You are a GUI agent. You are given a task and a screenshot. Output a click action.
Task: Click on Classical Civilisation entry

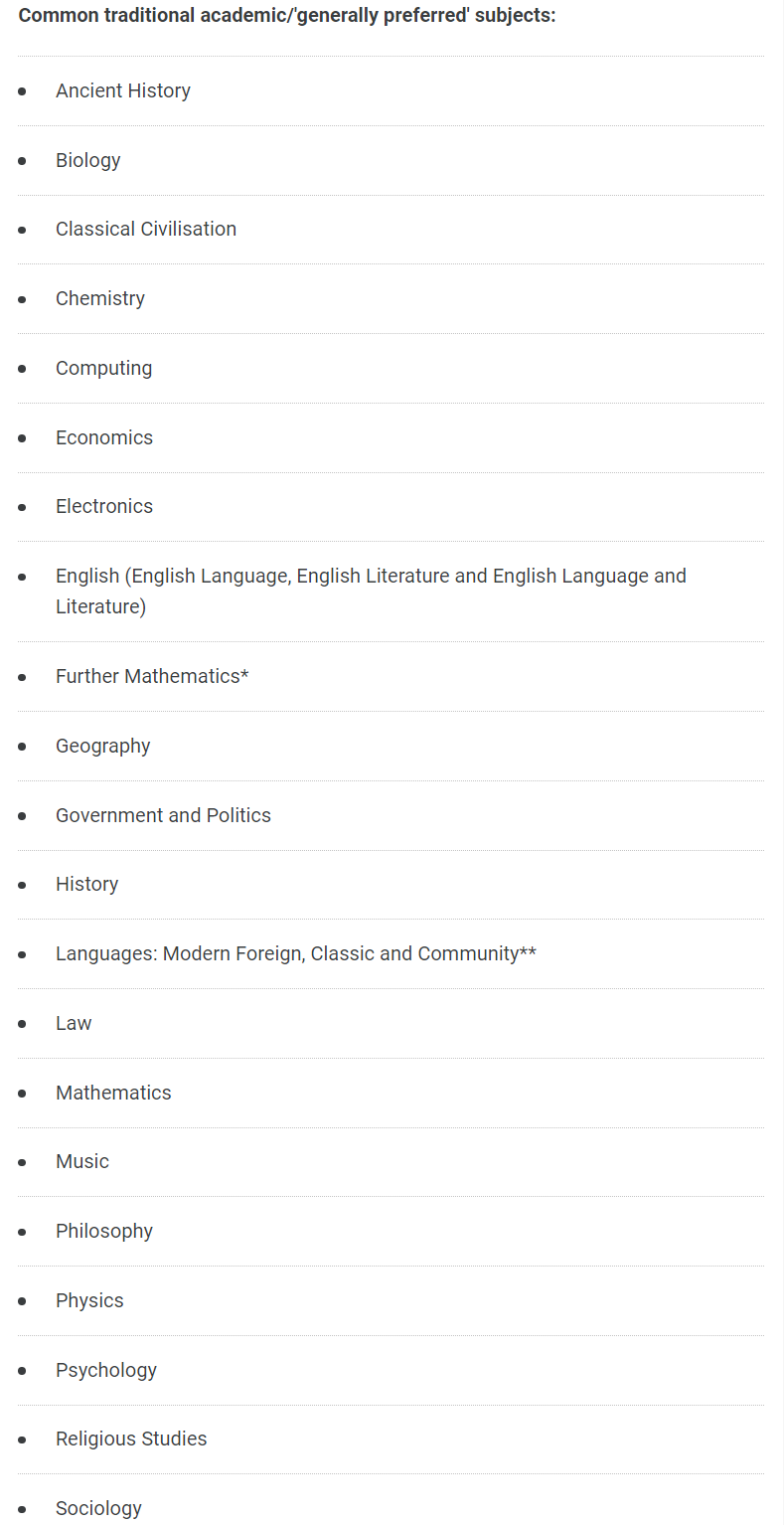(x=146, y=229)
